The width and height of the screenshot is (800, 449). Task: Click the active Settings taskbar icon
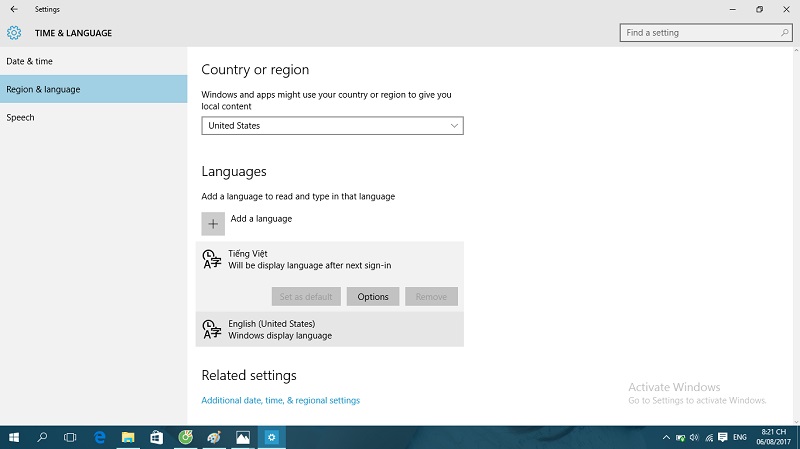pos(271,437)
